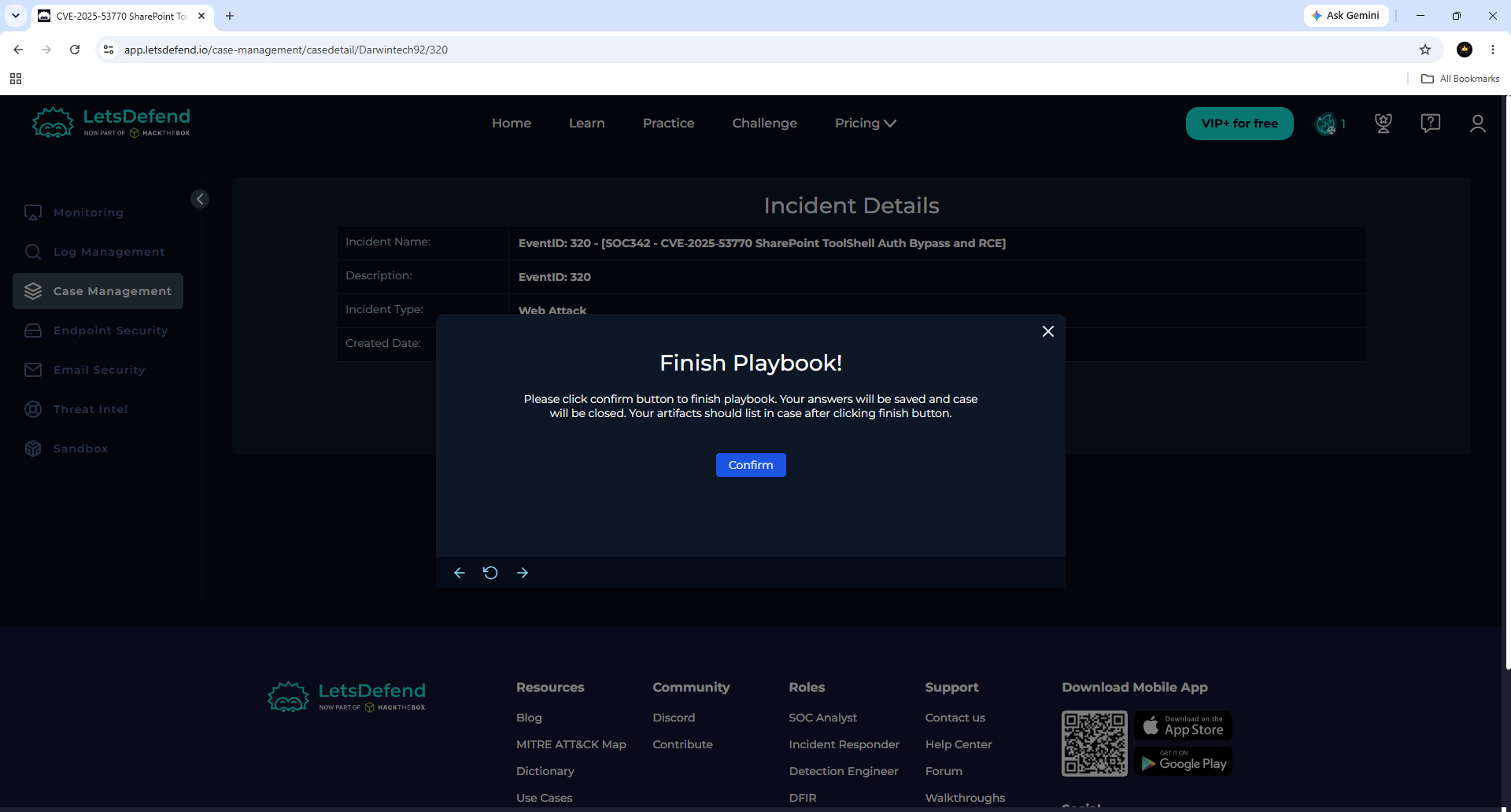The width and height of the screenshot is (1511, 812).
Task: Open the achievements medal icon
Action: 1383,123
